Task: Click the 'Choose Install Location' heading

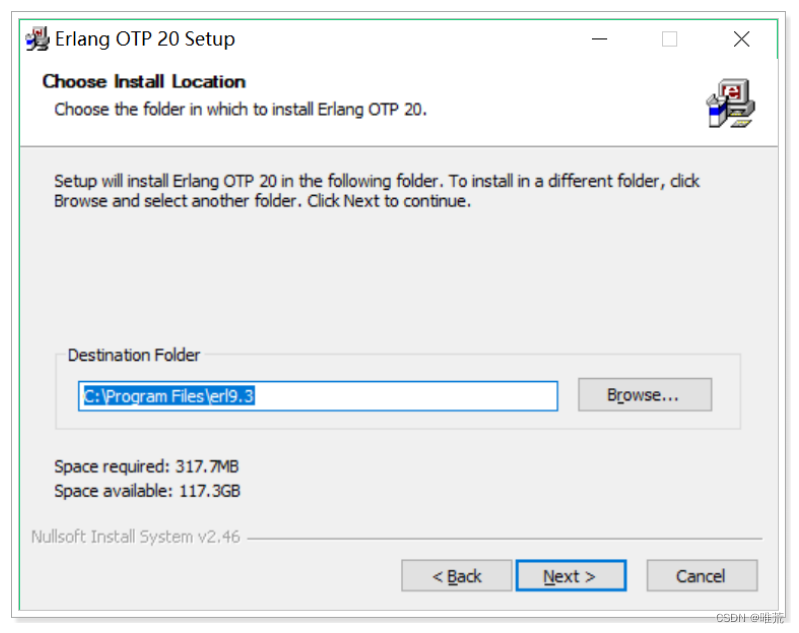Action: point(144,82)
